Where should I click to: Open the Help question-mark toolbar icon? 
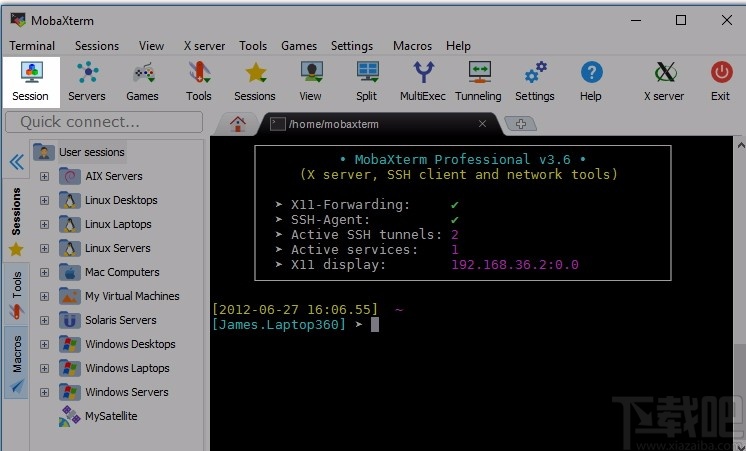591,82
